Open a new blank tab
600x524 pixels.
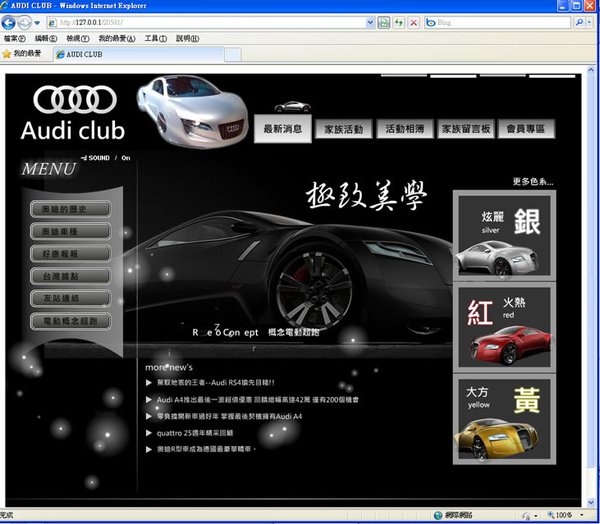click(x=232, y=55)
